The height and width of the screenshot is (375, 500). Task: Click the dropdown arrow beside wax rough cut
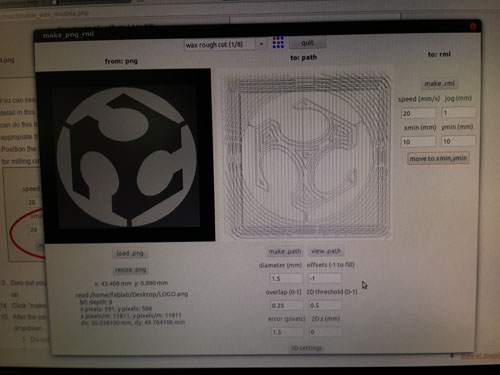(261, 44)
